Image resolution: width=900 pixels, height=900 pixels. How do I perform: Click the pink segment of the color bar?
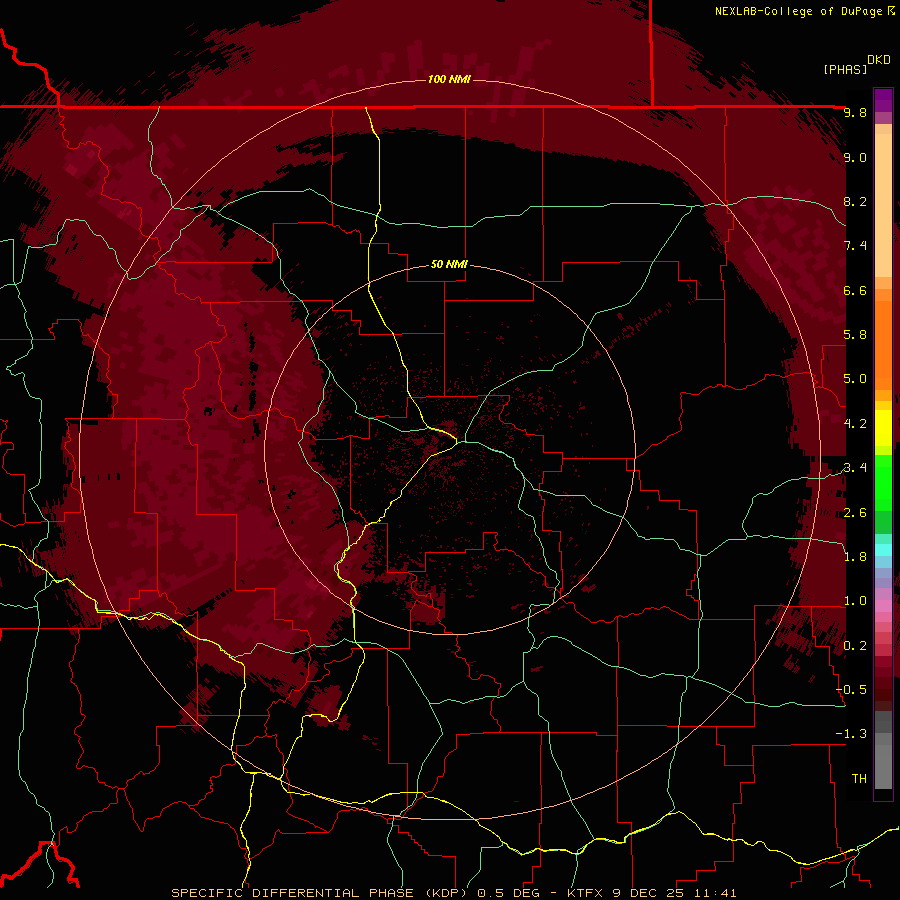(x=883, y=606)
